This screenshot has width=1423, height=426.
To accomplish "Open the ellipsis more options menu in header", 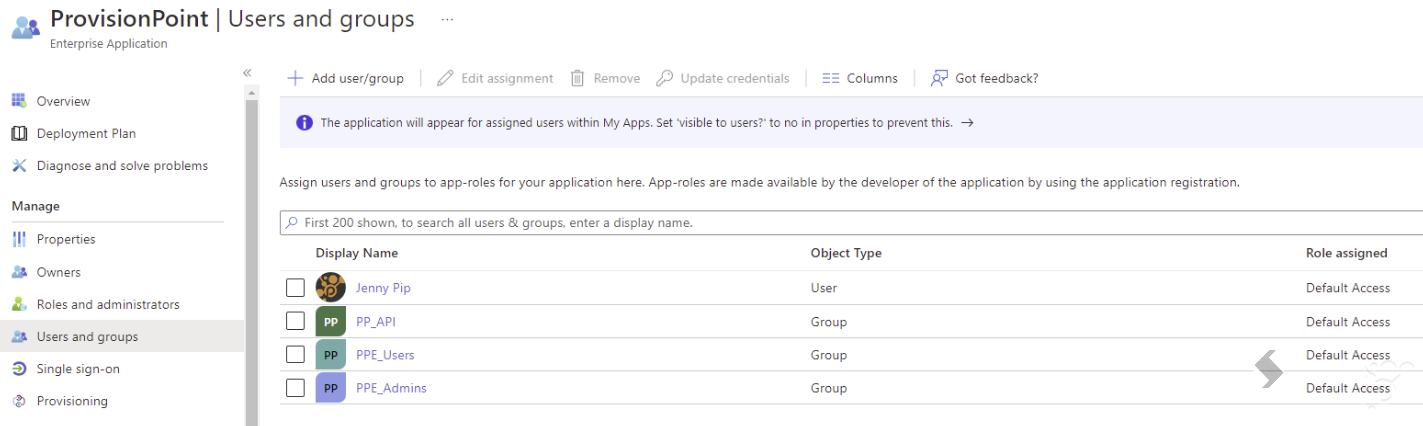I will (447, 19).
